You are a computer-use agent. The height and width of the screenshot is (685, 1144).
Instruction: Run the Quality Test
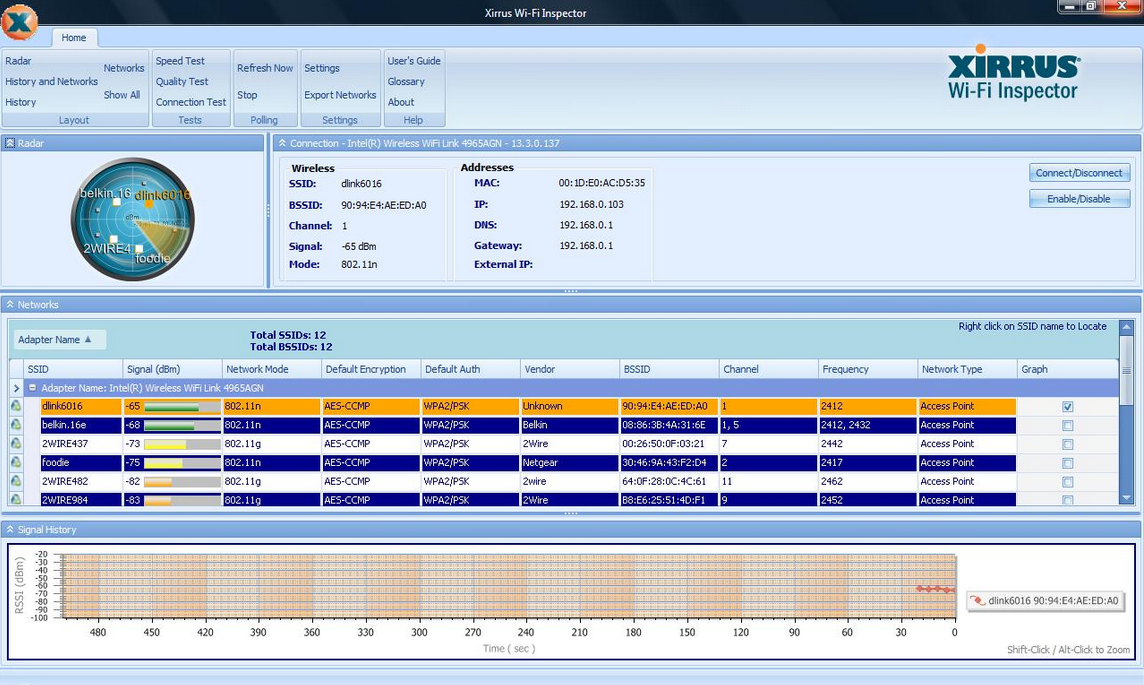coord(182,82)
